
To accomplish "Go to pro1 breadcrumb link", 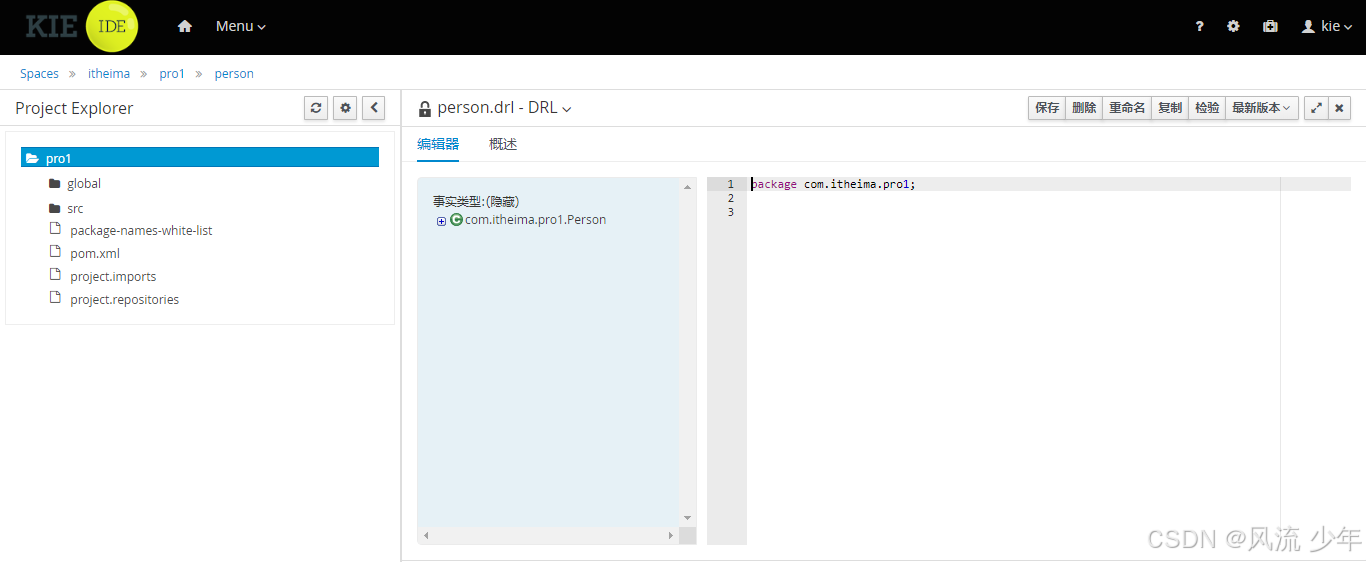I will [x=172, y=74].
